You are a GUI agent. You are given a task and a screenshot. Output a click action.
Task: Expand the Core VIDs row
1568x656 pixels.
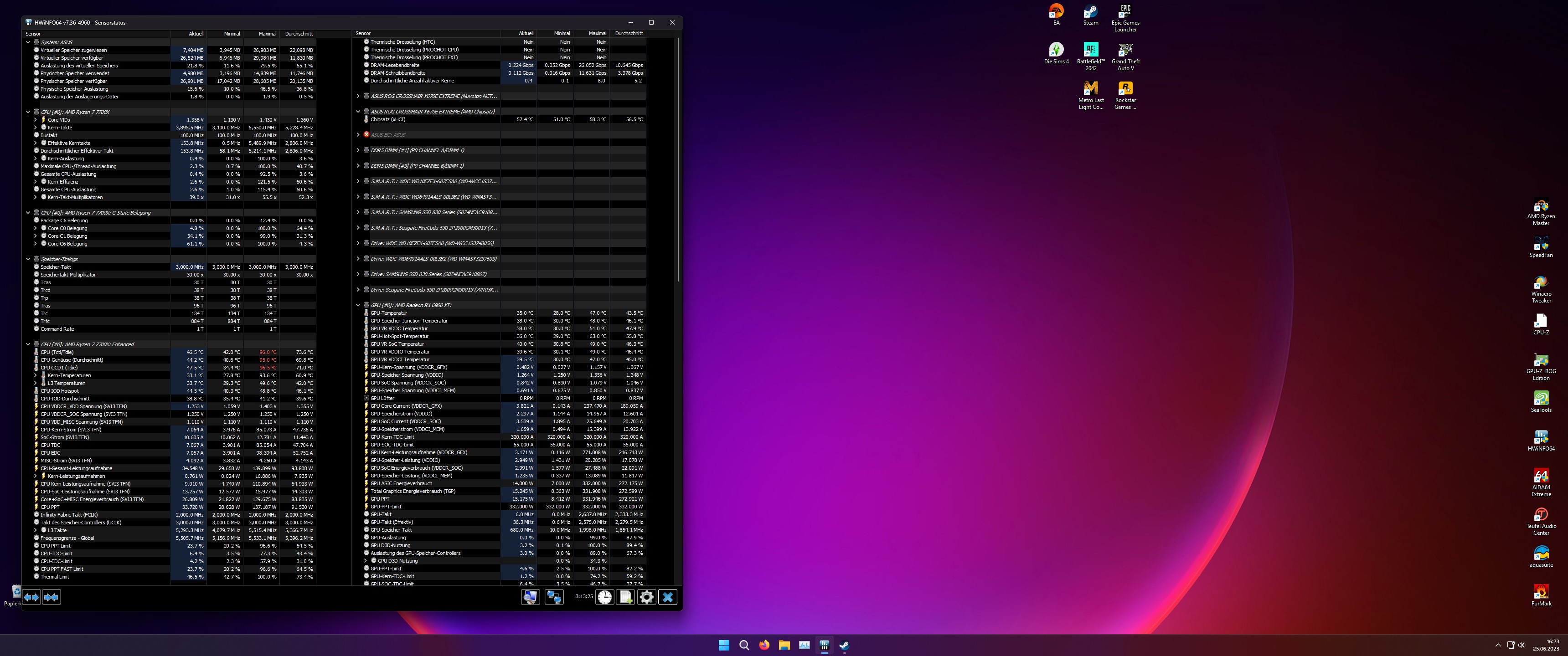[35, 120]
